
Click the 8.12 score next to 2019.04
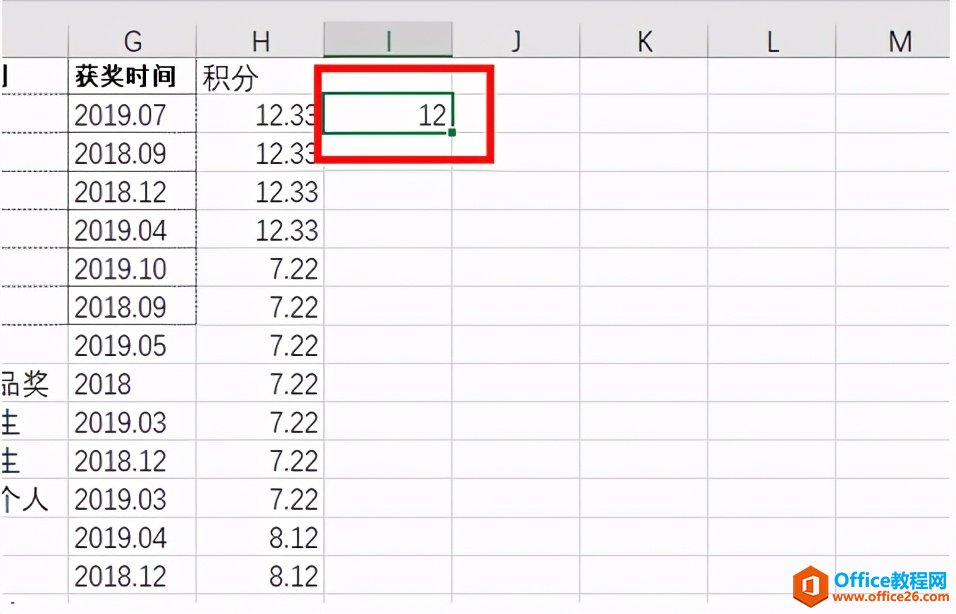click(x=260, y=537)
